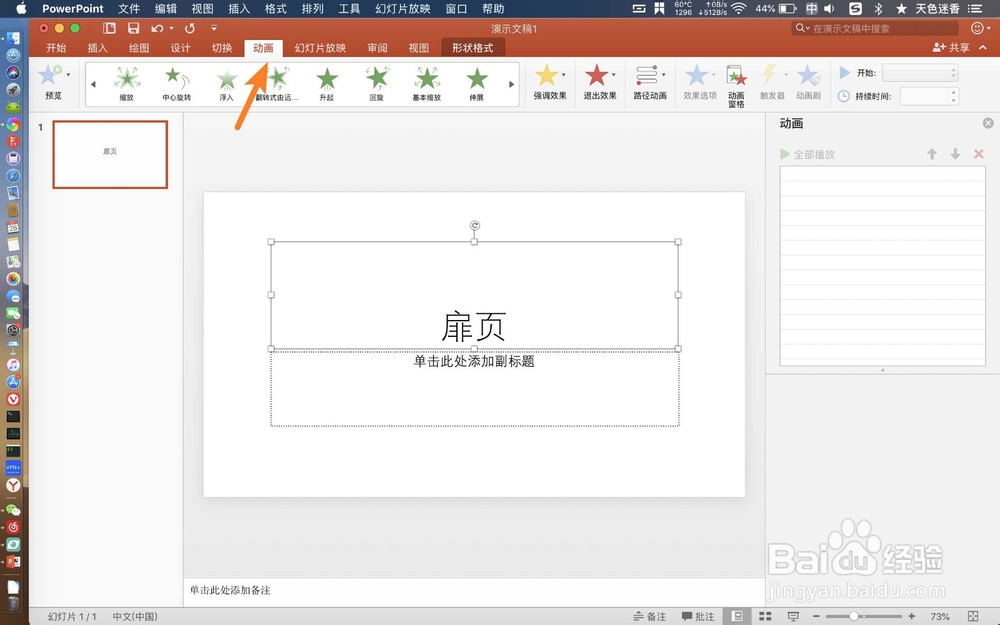
Task: Select the 浮入 animation effect
Action: tap(225, 82)
